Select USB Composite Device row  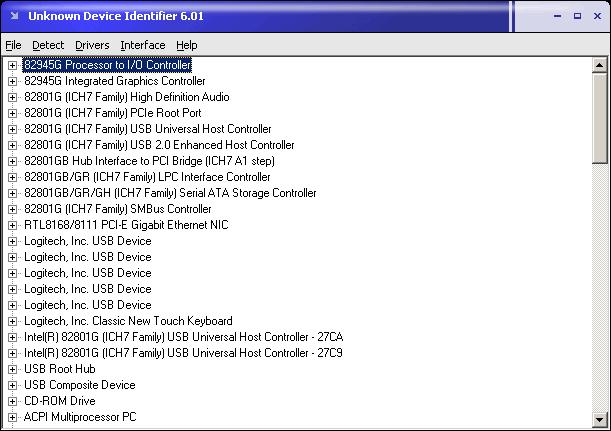click(80, 385)
